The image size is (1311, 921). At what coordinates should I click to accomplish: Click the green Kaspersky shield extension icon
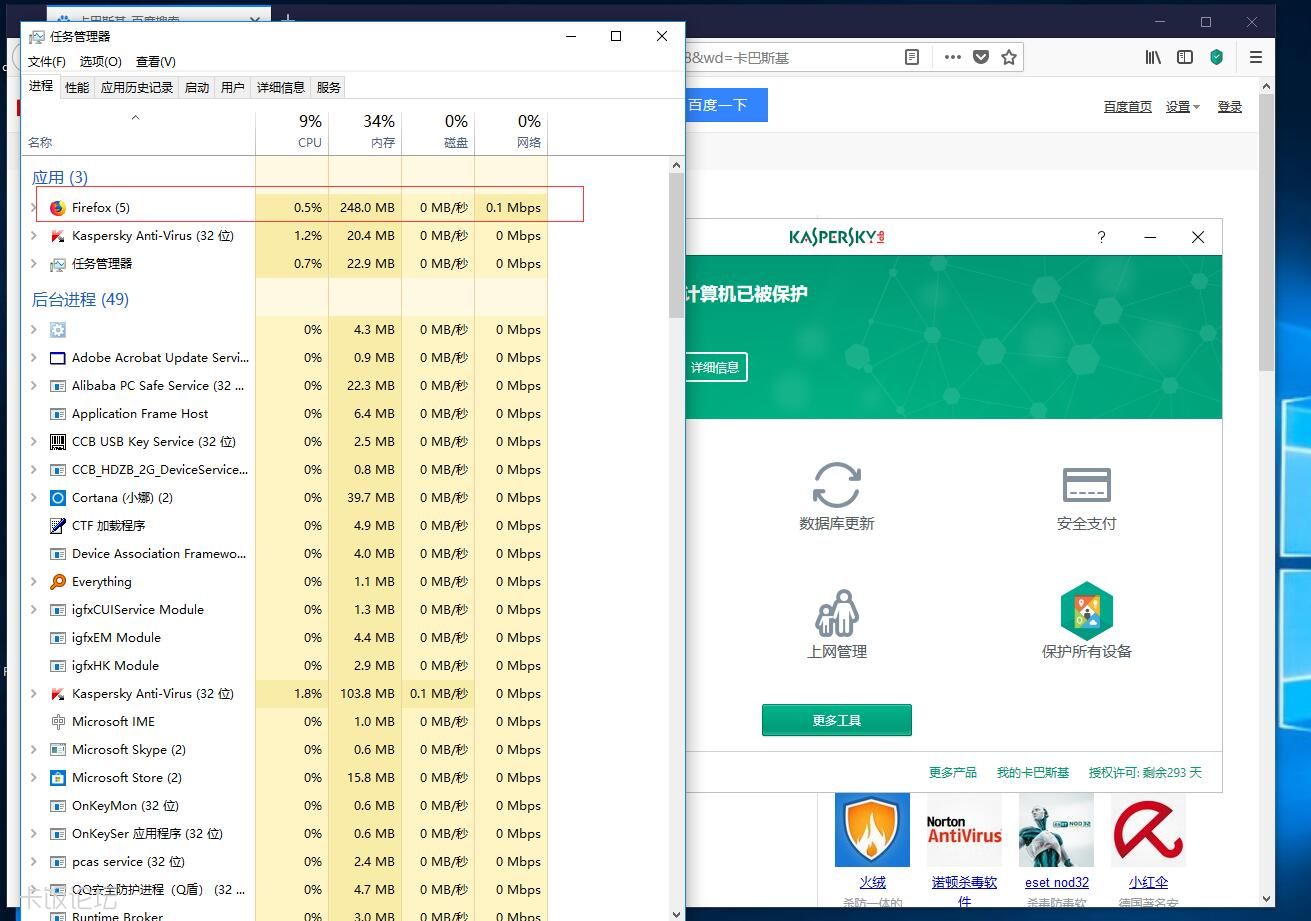click(x=1217, y=57)
